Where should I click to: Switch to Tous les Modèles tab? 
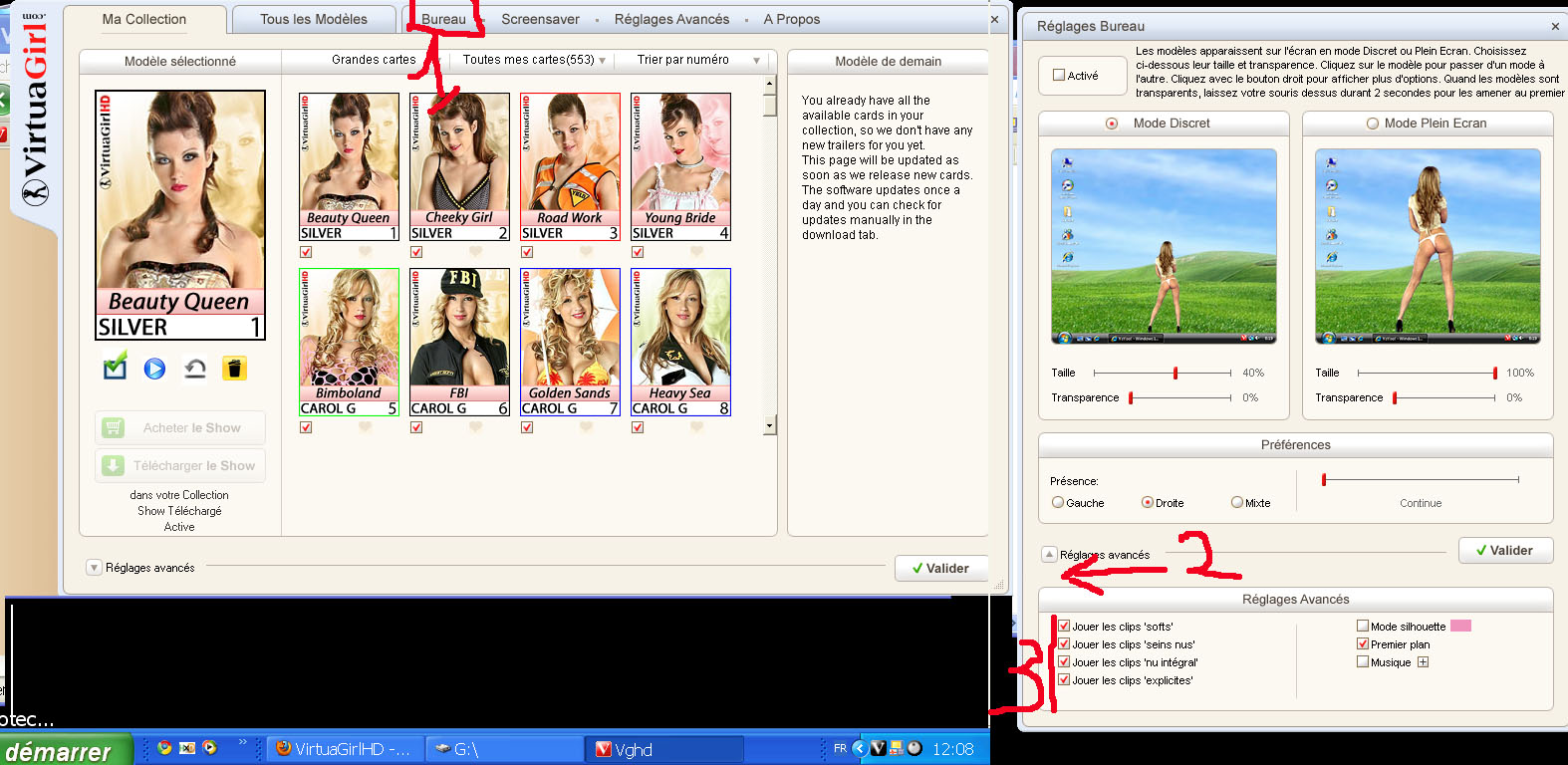[x=314, y=19]
